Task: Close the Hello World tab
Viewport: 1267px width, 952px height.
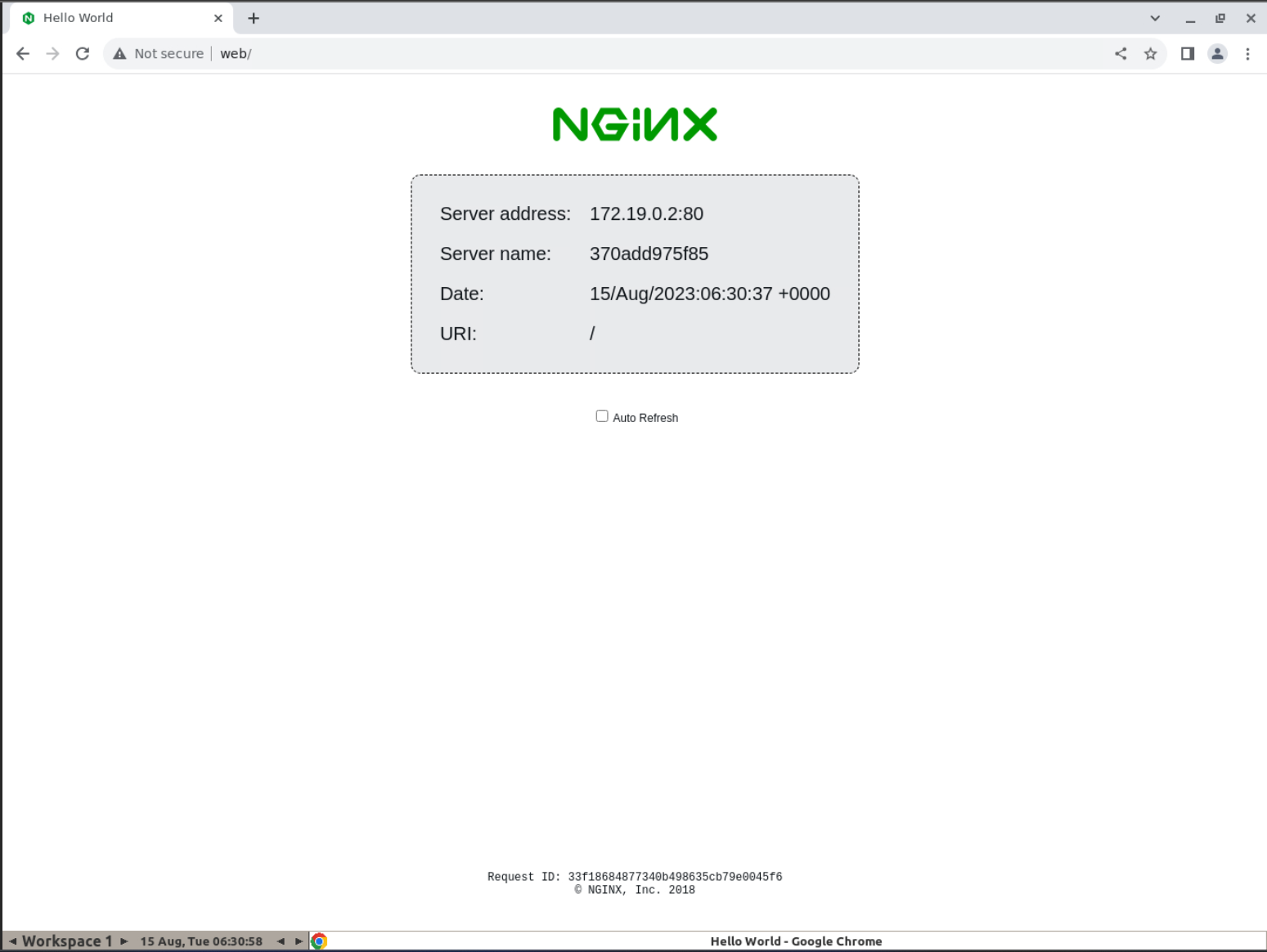Action: point(218,18)
